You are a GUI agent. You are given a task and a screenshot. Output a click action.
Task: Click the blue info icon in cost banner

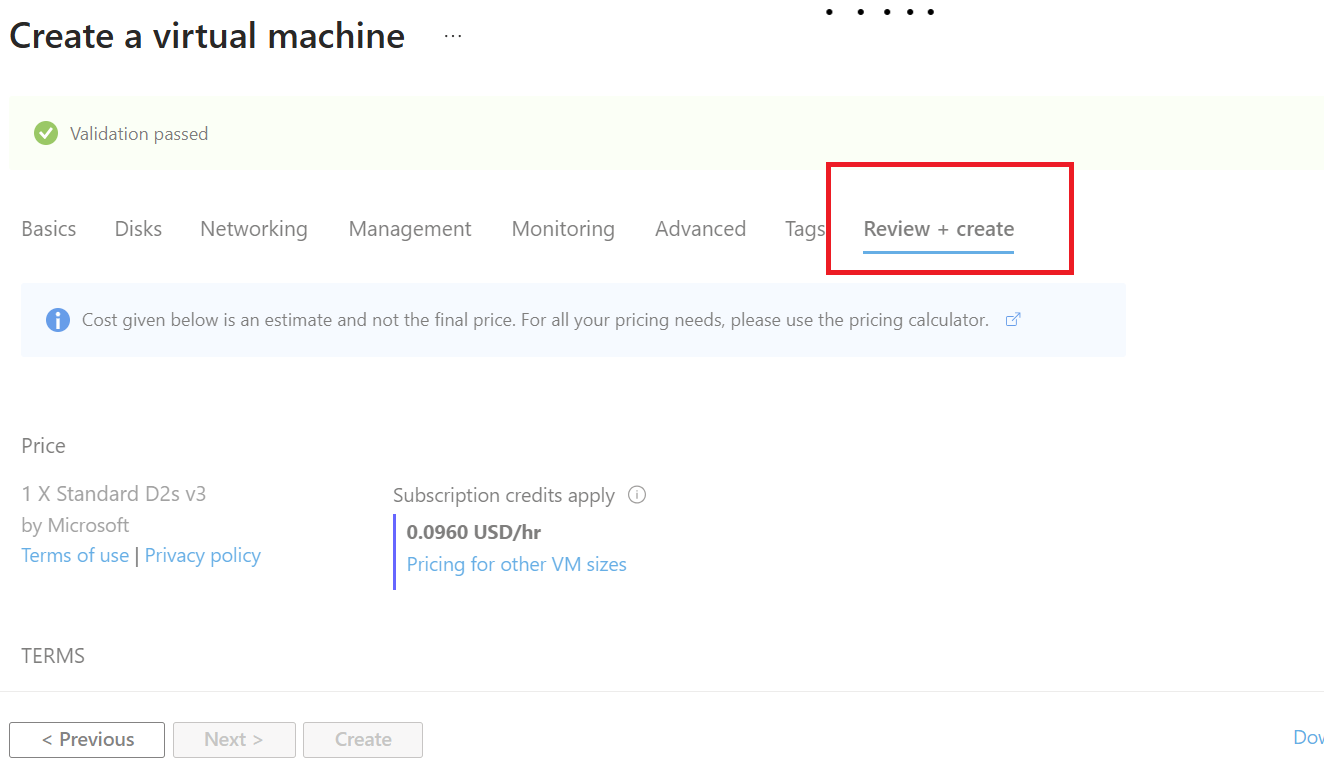click(x=58, y=320)
